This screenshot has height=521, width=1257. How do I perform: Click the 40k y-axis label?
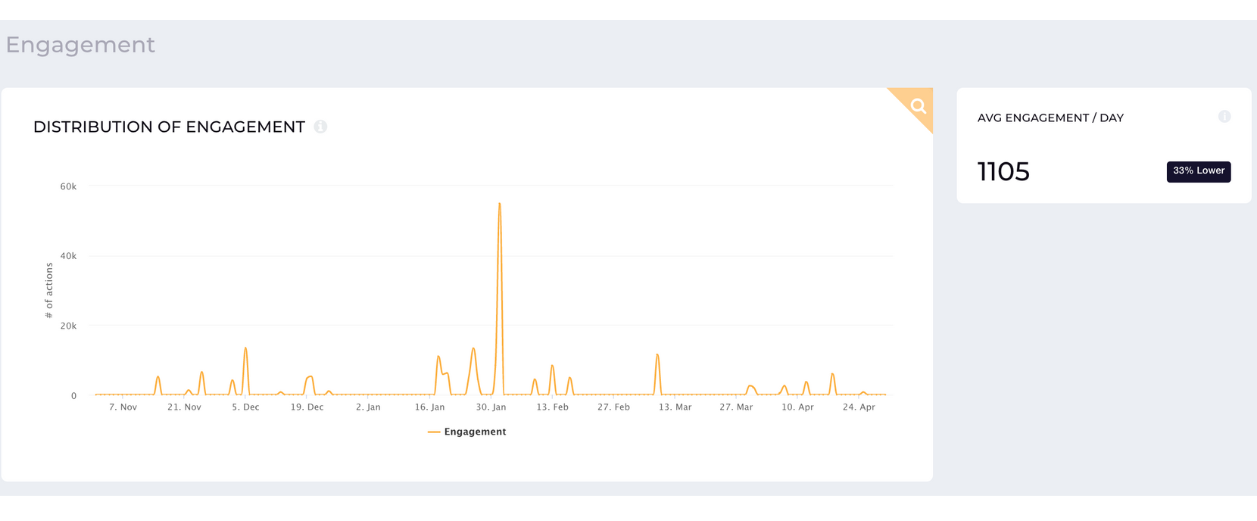click(x=68, y=256)
